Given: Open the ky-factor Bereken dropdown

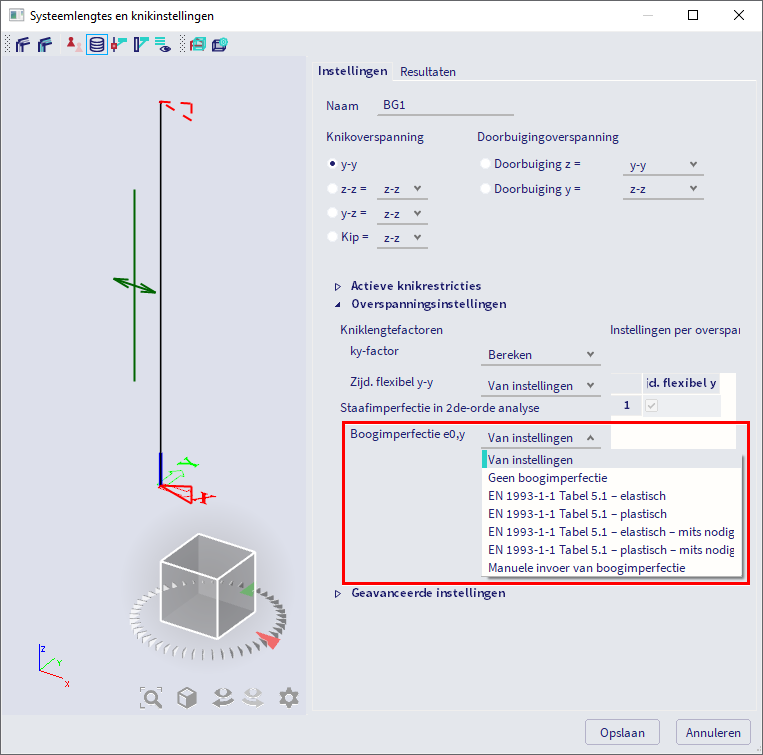Looking at the screenshot, I should tap(540, 355).
